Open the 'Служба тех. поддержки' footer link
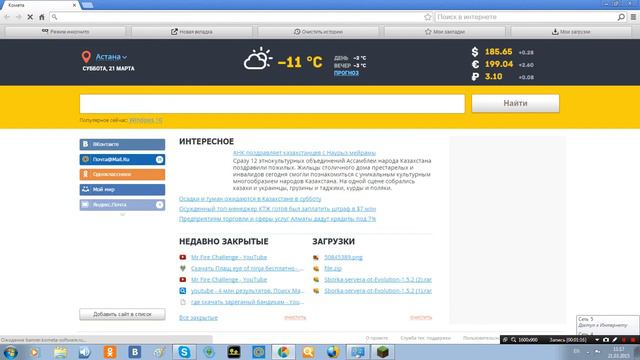The image size is (640, 360). pos(426,338)
